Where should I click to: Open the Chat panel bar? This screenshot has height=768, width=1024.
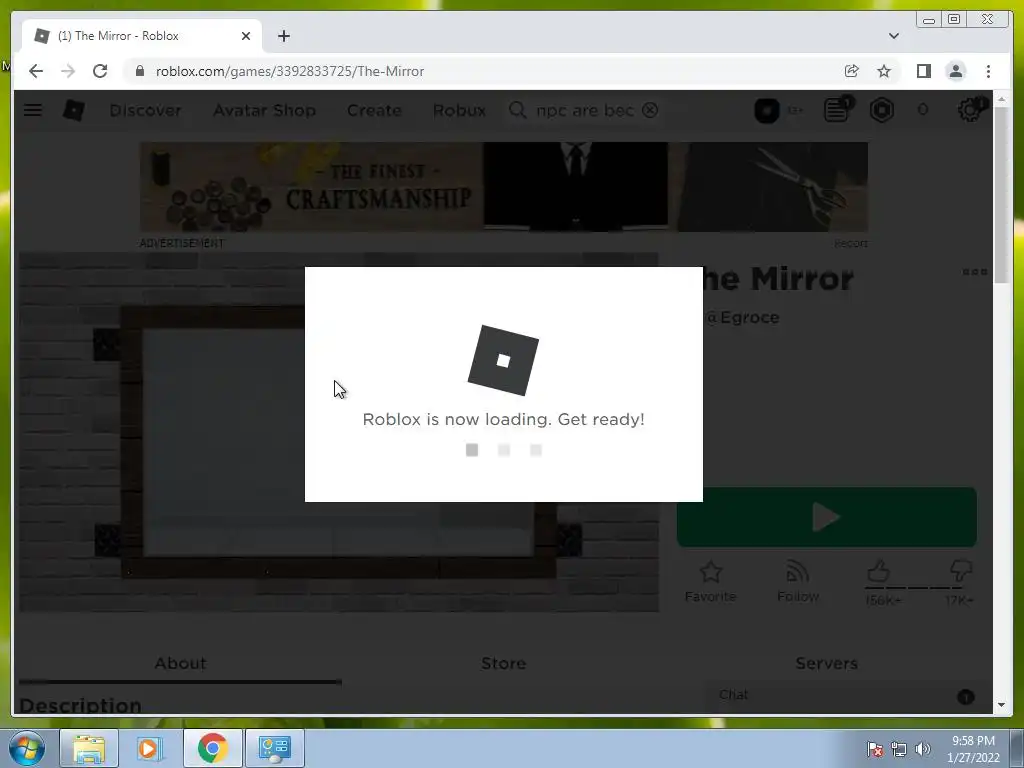click(x=847, y=695)
